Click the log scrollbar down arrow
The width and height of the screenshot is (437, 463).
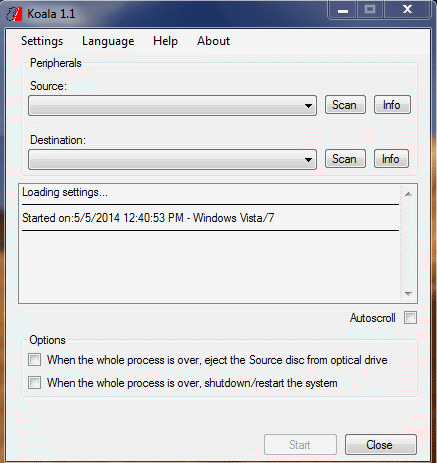click(408, 294)
